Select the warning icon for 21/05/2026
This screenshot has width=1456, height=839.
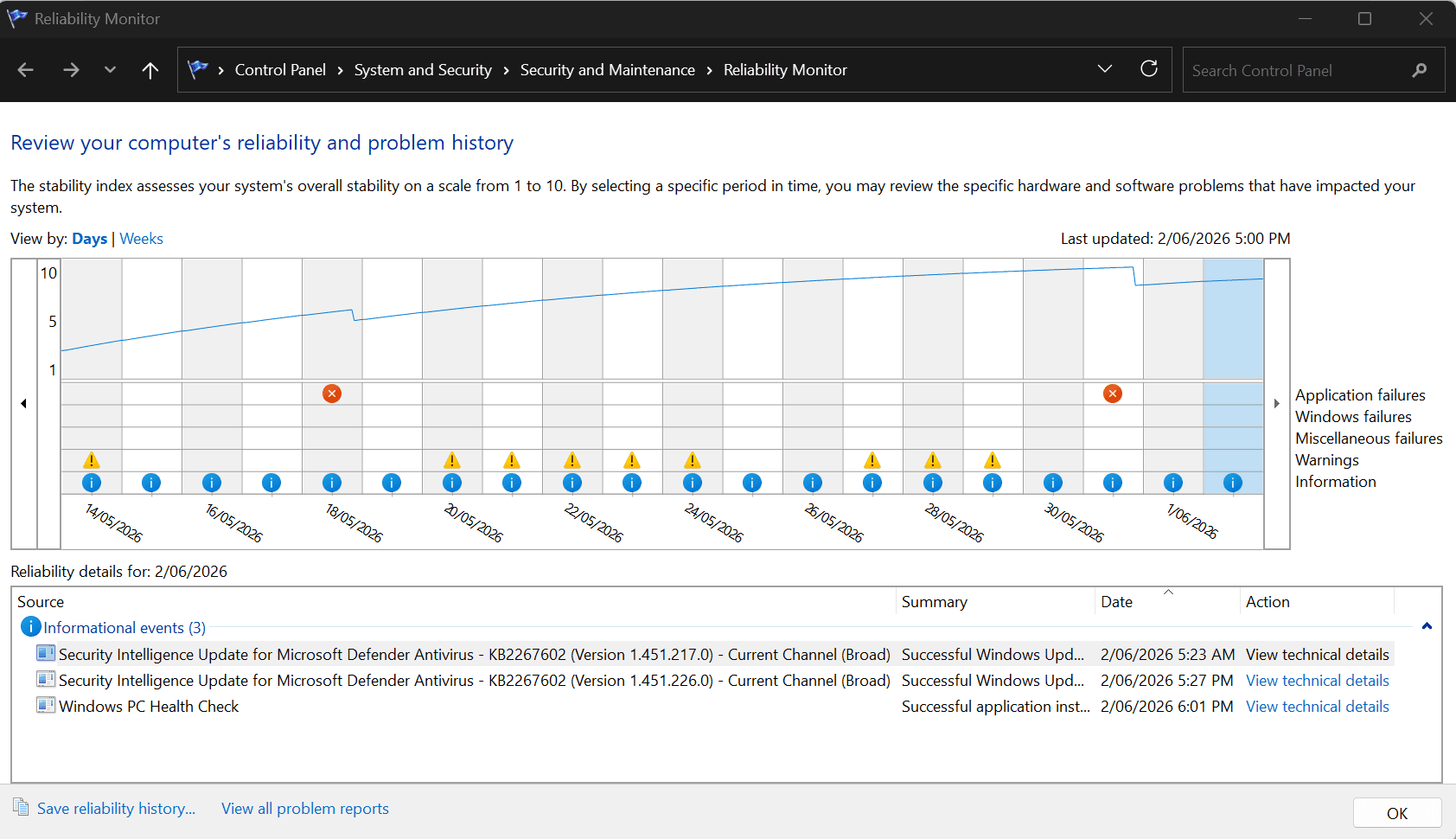tap(512, 460)
